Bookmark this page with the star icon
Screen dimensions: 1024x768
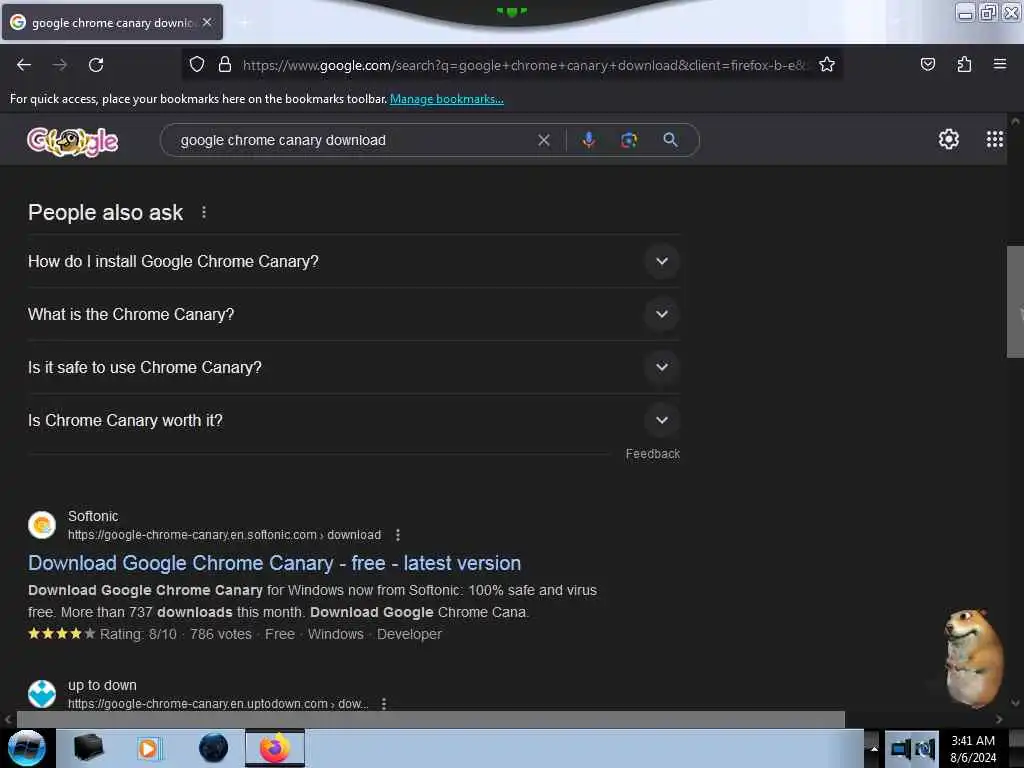point(827,65)
